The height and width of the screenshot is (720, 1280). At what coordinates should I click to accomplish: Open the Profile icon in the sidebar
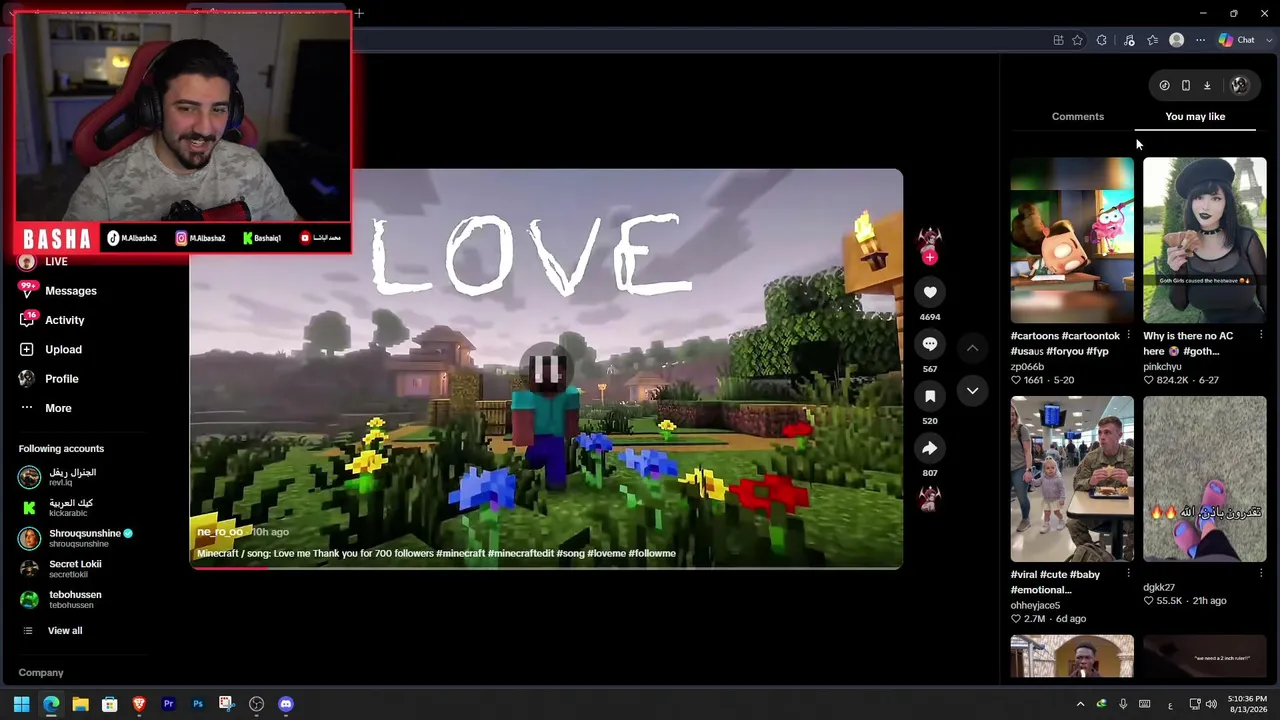click(x=26, y=378)
